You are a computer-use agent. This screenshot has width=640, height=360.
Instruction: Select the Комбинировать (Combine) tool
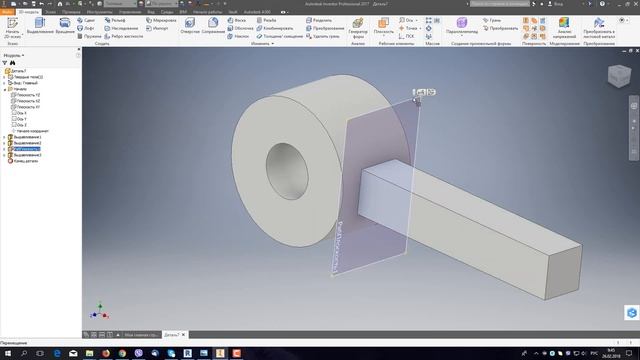(275, 28)
